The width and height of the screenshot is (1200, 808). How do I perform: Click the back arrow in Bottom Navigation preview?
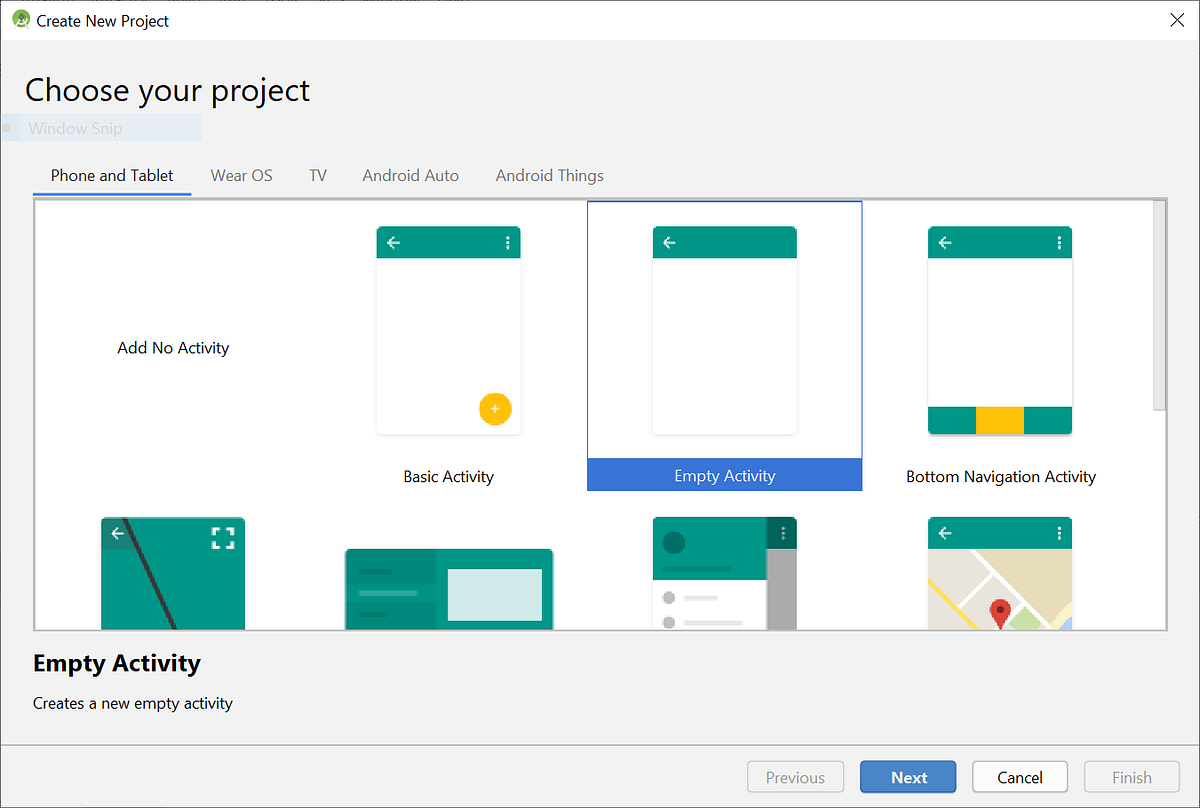(944, 242)
